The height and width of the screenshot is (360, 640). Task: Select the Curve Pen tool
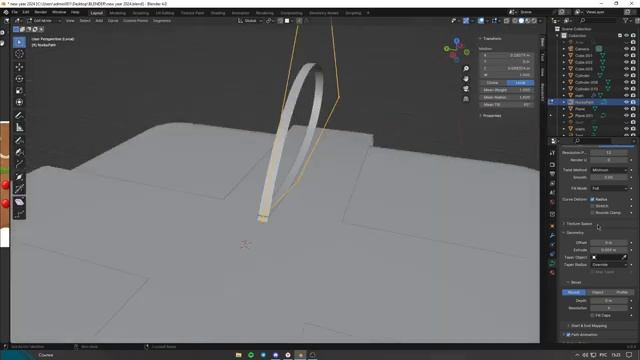point(19,152)
